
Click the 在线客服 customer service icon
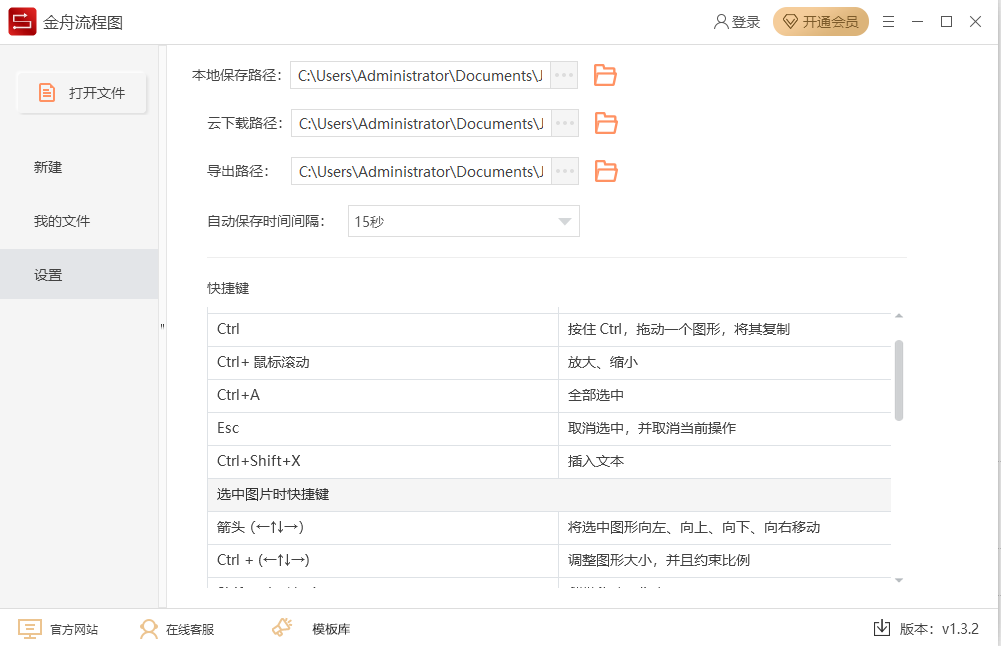point(149,629)
